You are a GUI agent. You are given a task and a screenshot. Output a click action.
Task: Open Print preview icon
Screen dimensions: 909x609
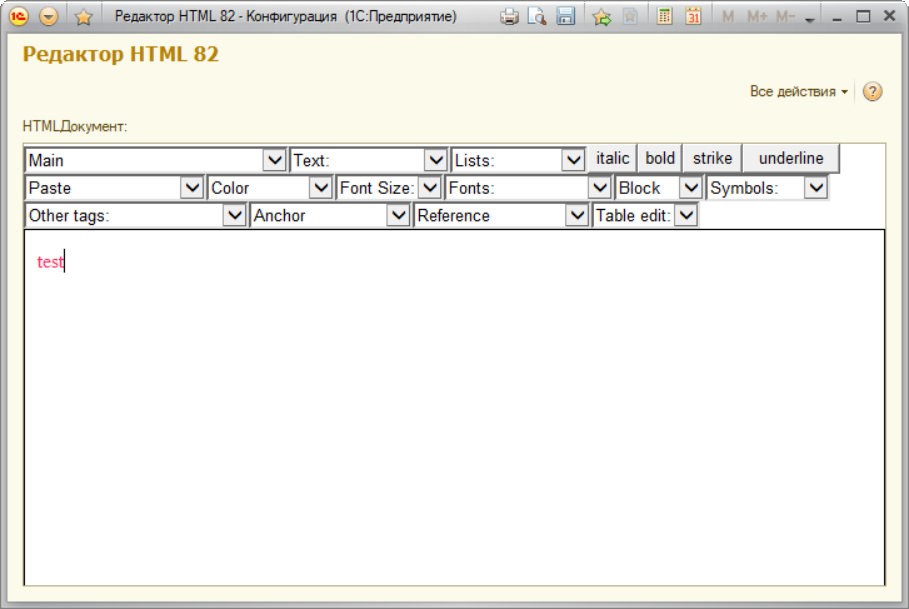pyautogui.click(x=537, y=17)
